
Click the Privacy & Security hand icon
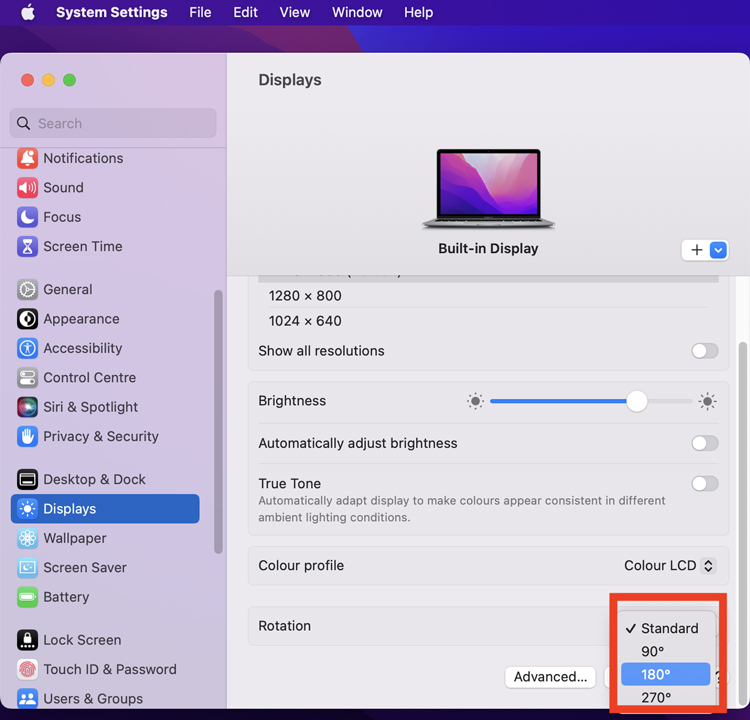pyautogui.click(x=27, y=436)
